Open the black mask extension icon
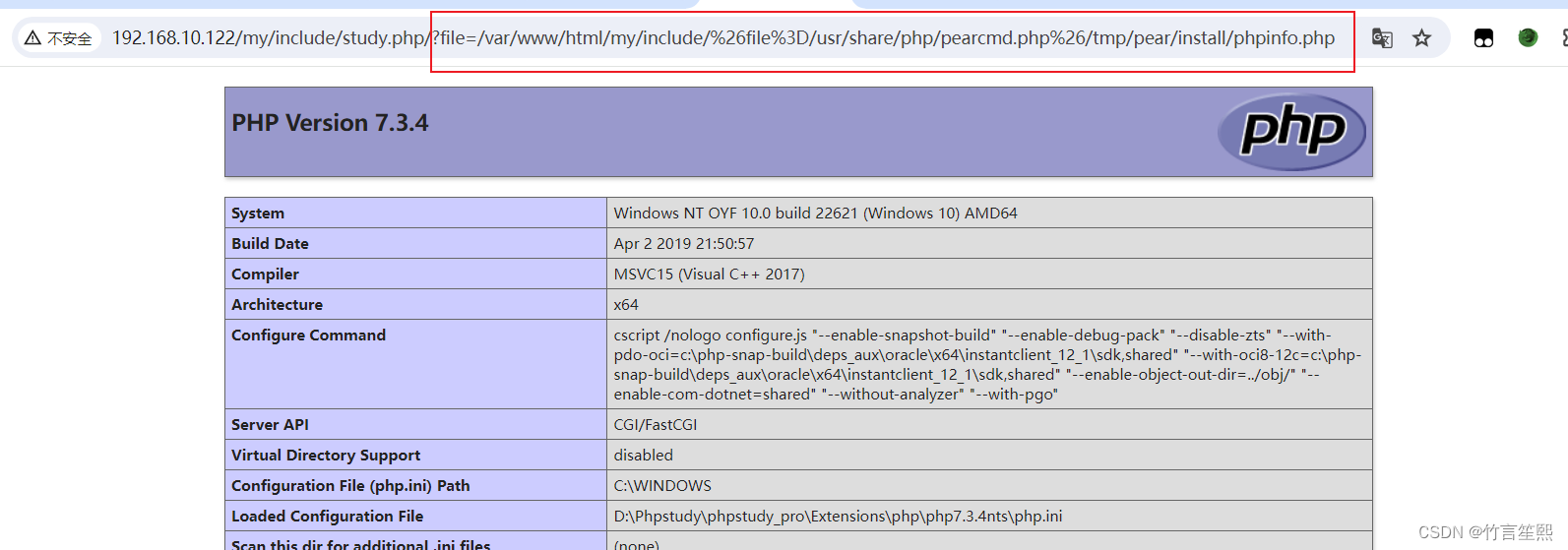1568x550 pixels. point(1483,38)
